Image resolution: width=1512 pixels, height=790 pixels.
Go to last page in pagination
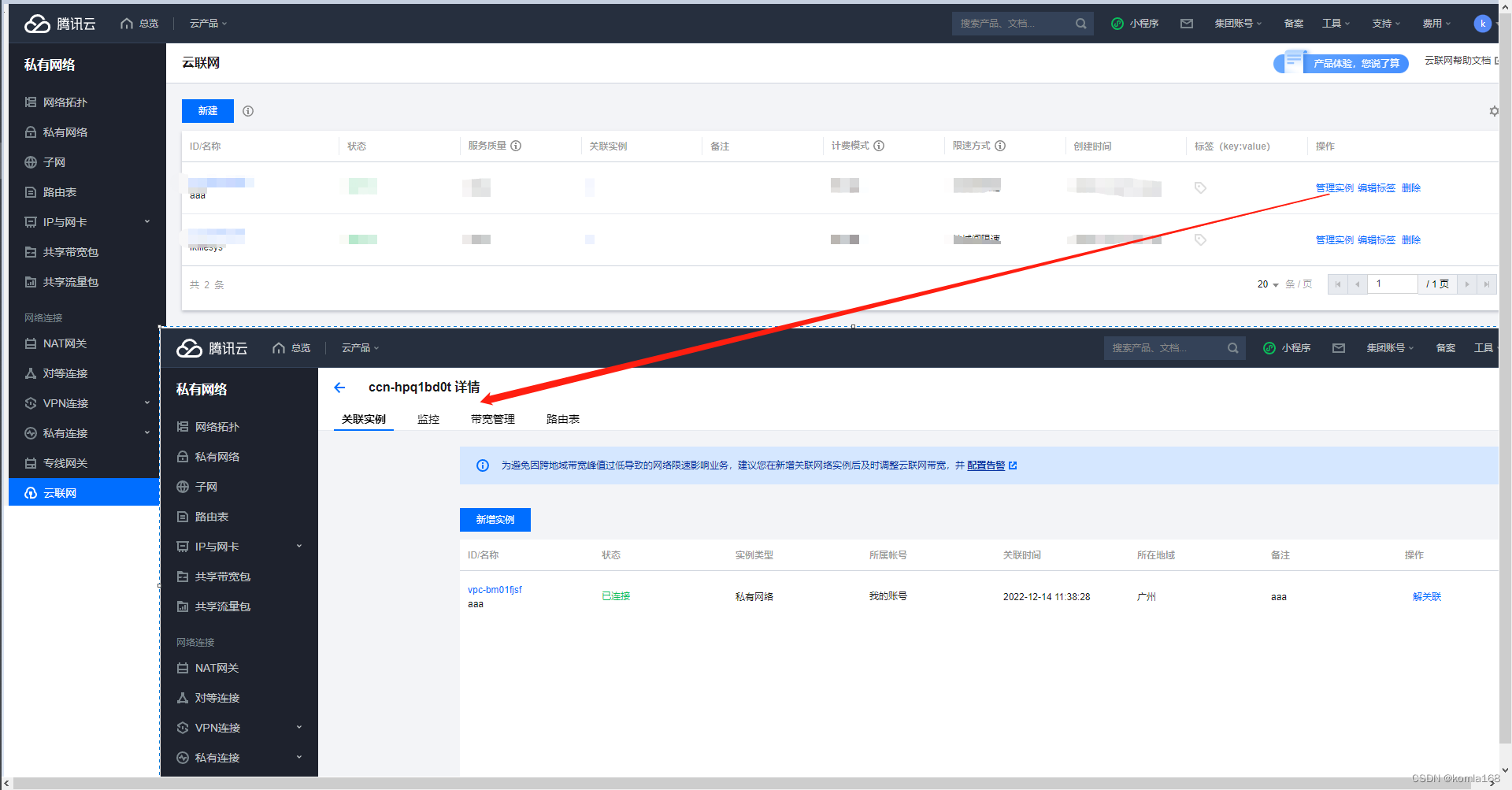pos(1486,284)
